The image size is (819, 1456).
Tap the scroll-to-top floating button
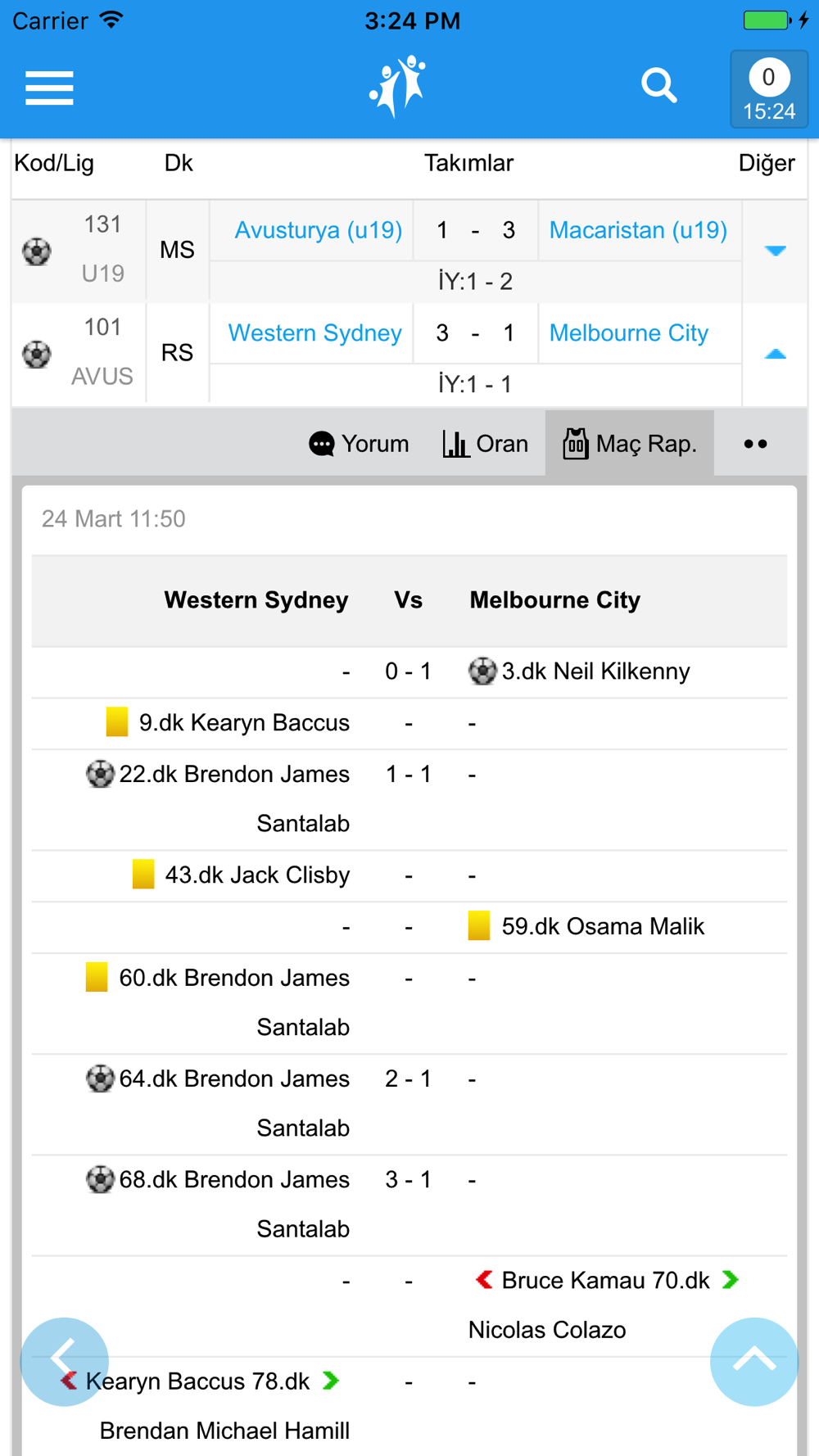(x=753, y=1361)
